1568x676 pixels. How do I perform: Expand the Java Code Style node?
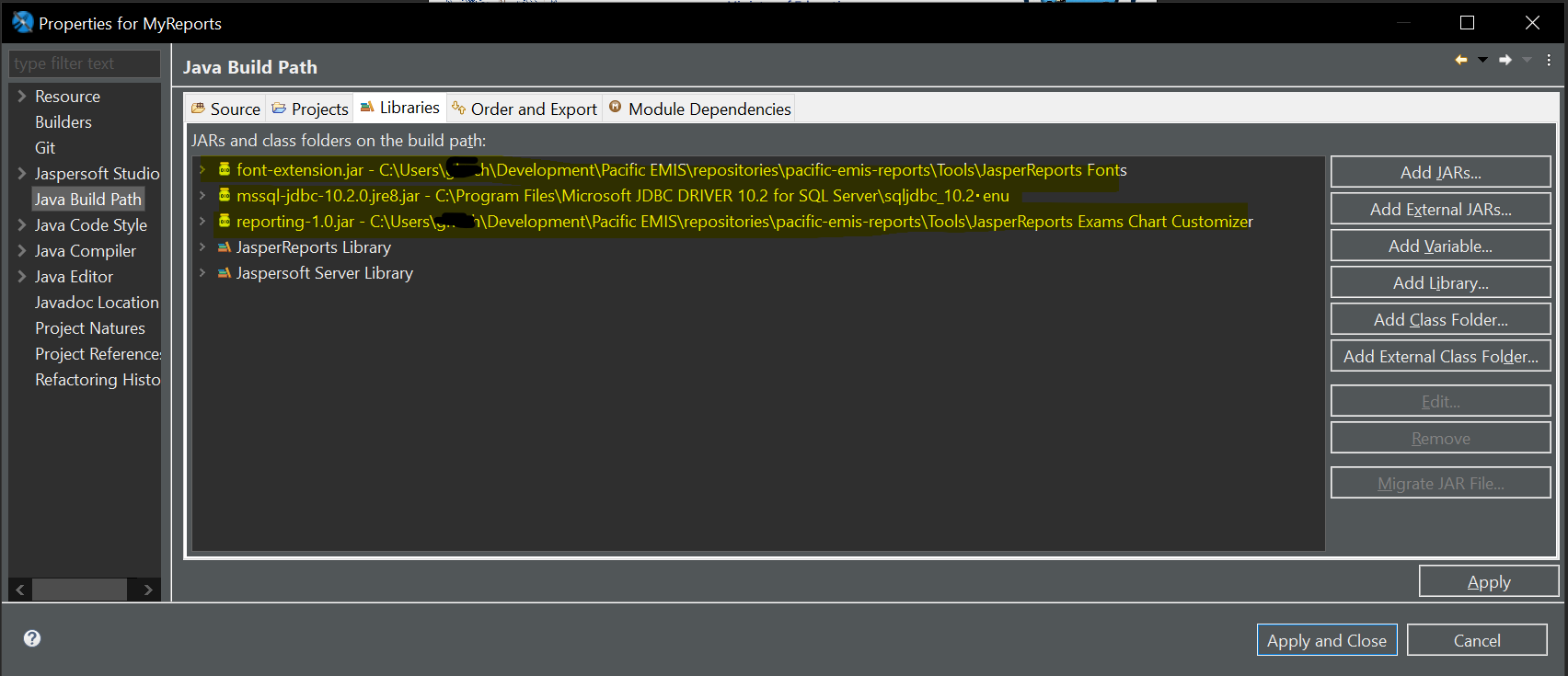21,224
